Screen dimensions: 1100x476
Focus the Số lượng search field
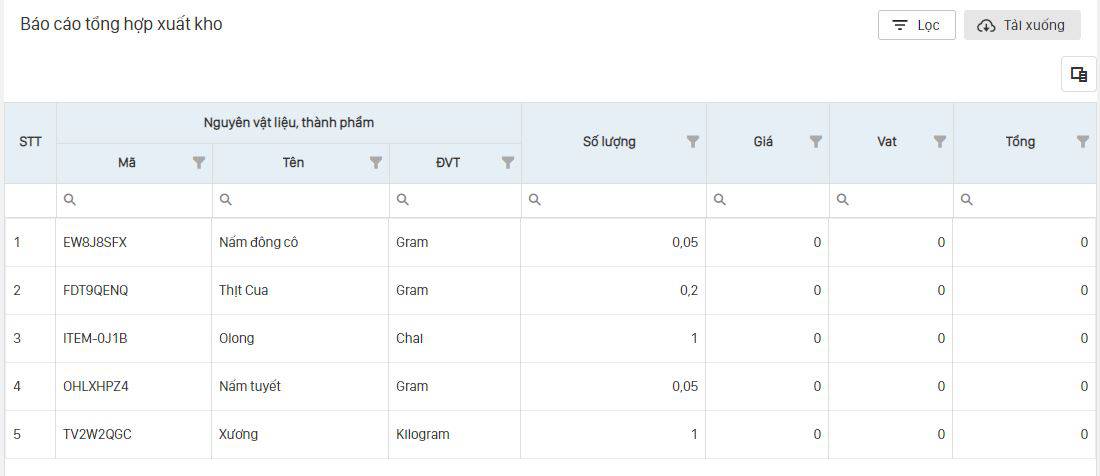pyautogui.click(x=620, y=200)
